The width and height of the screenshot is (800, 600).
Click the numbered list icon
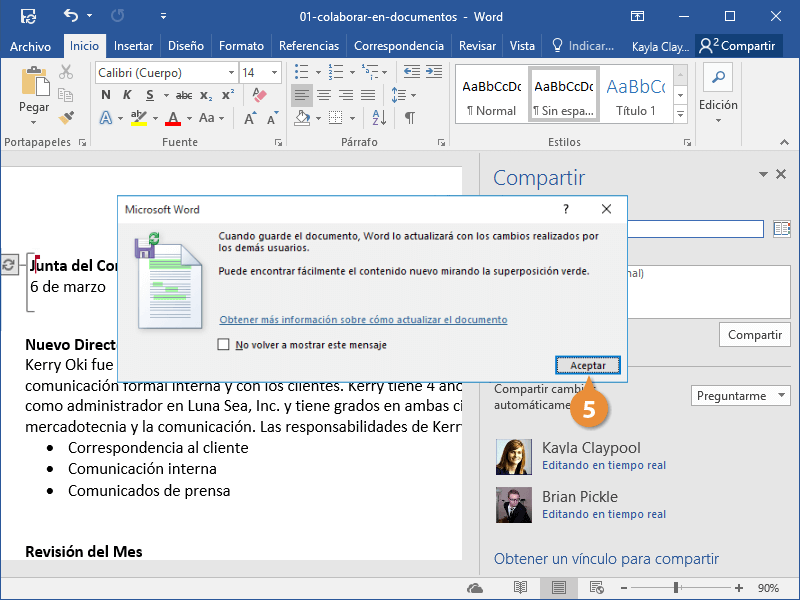pyautogui.click(x=336, y=72)
